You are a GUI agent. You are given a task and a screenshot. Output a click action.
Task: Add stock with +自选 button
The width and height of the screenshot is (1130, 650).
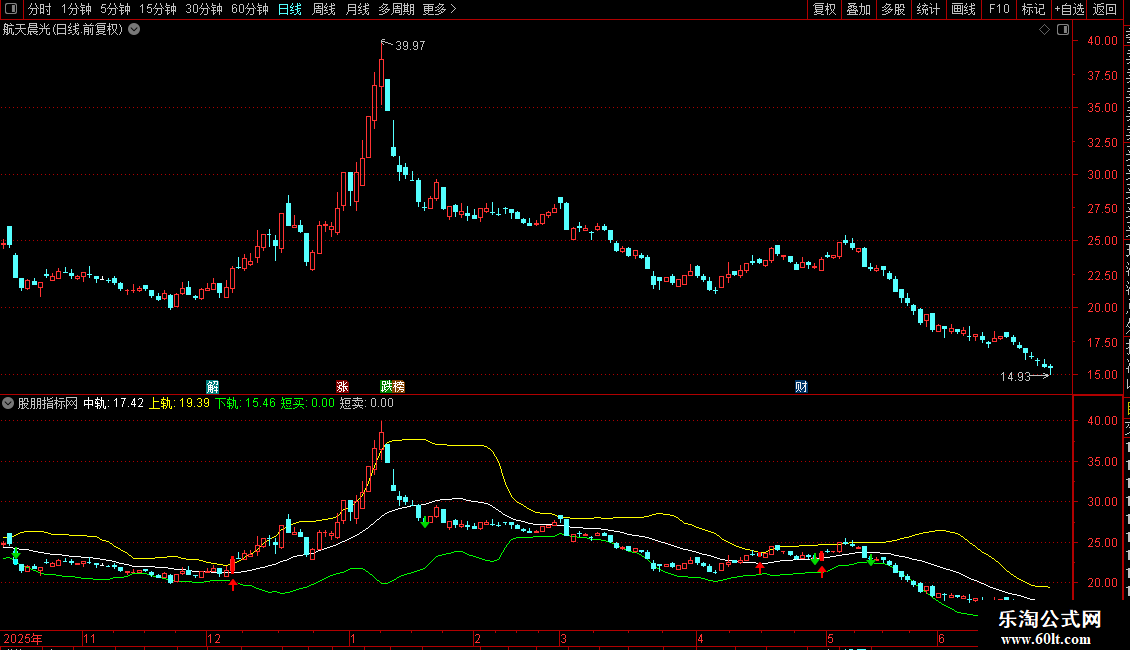1069,9
